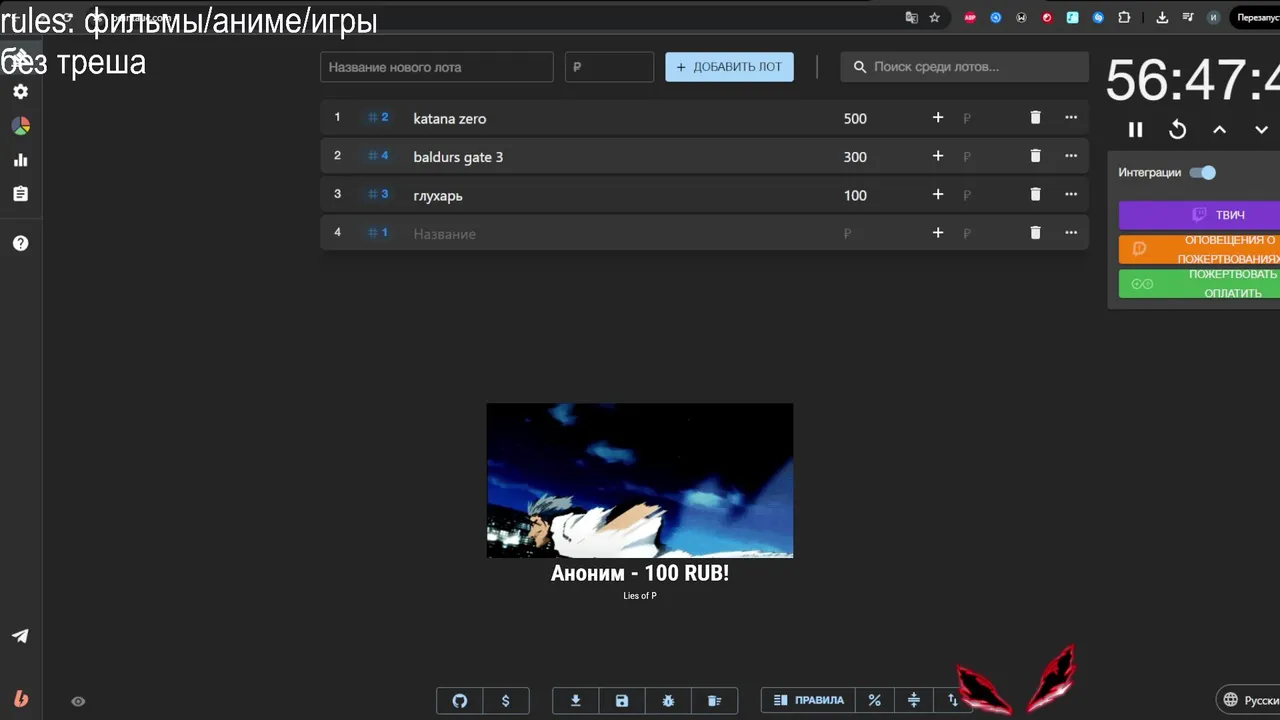1280x720 pixels.
Task: Open more options for katana zero
Action: (x=1071, y=117)
